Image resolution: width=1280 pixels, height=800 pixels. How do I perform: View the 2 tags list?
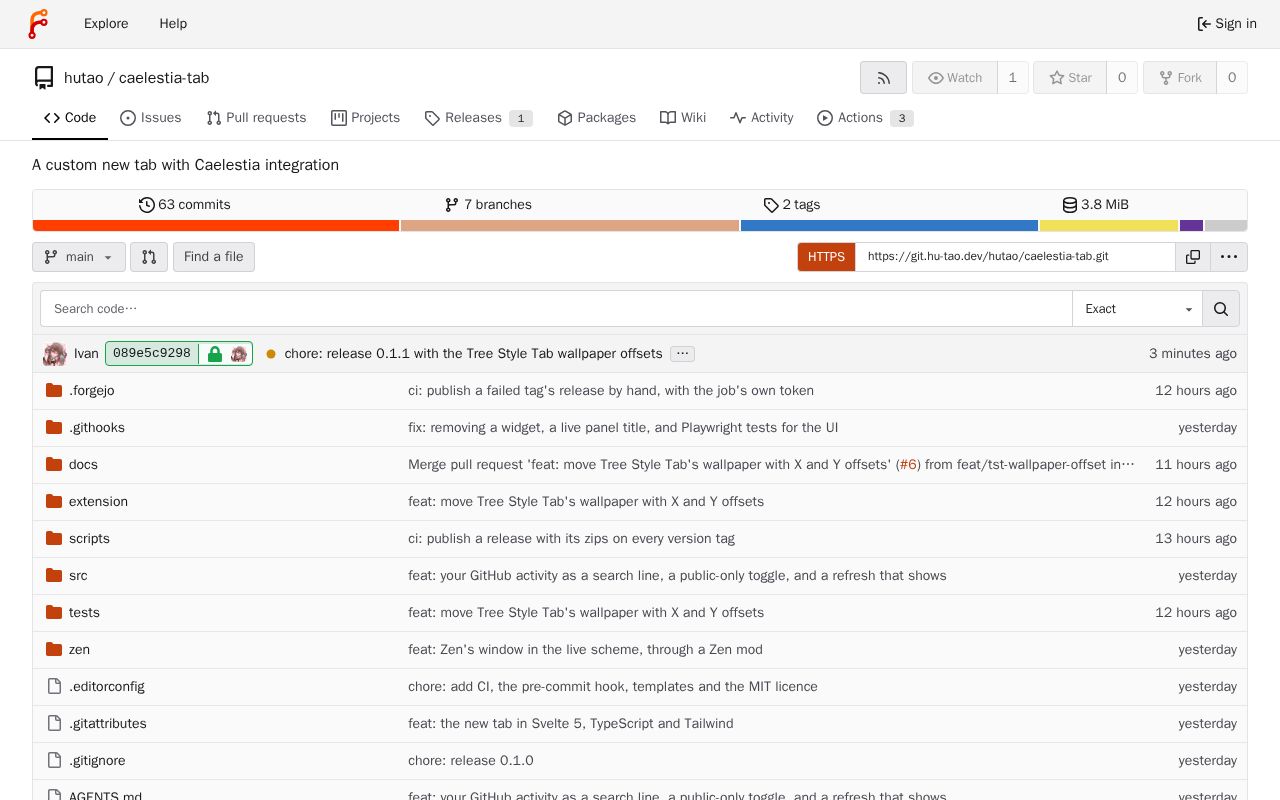[x=792, y=205]
